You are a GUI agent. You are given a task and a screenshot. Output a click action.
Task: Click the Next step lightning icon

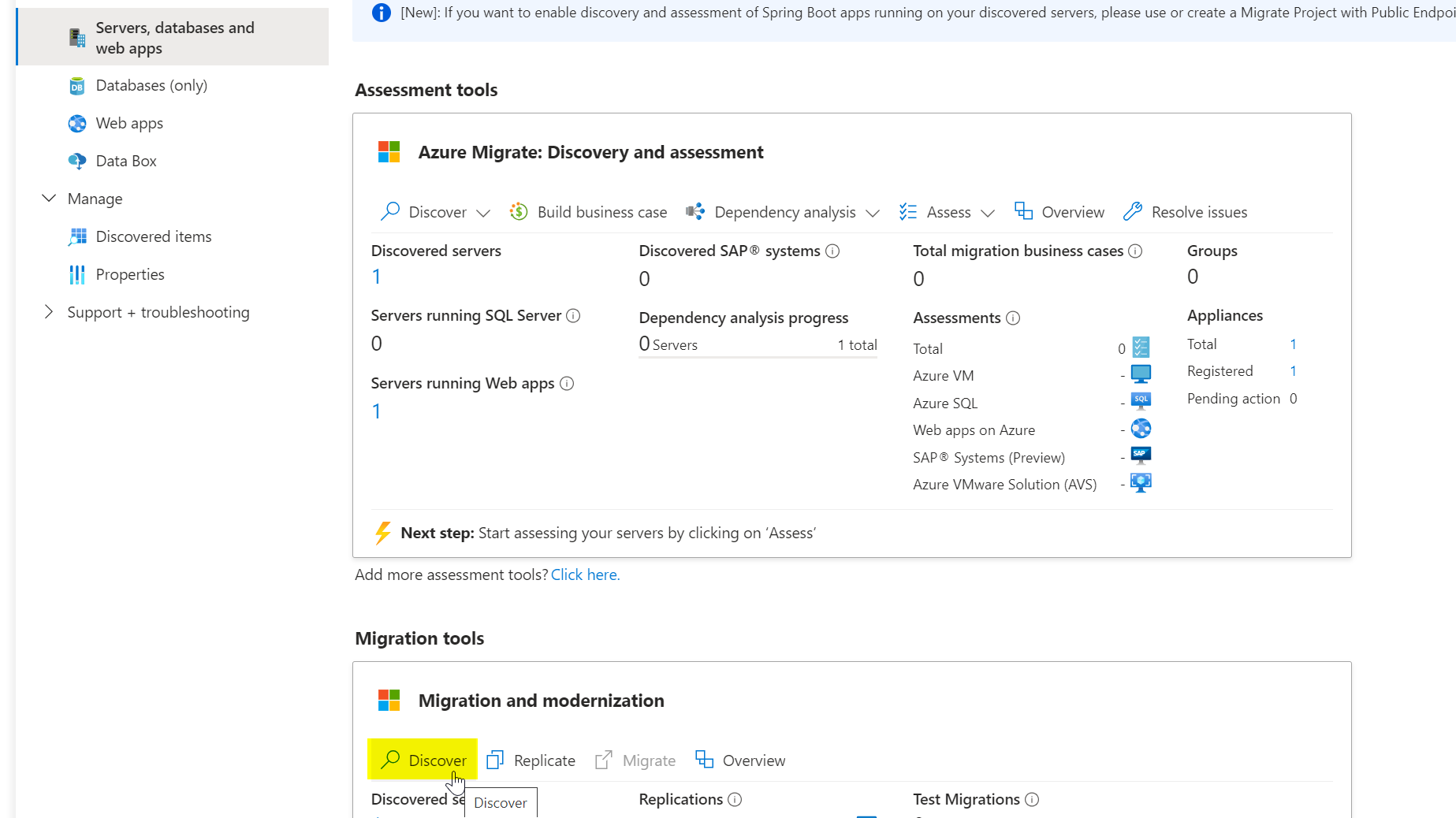coord(383,534)
